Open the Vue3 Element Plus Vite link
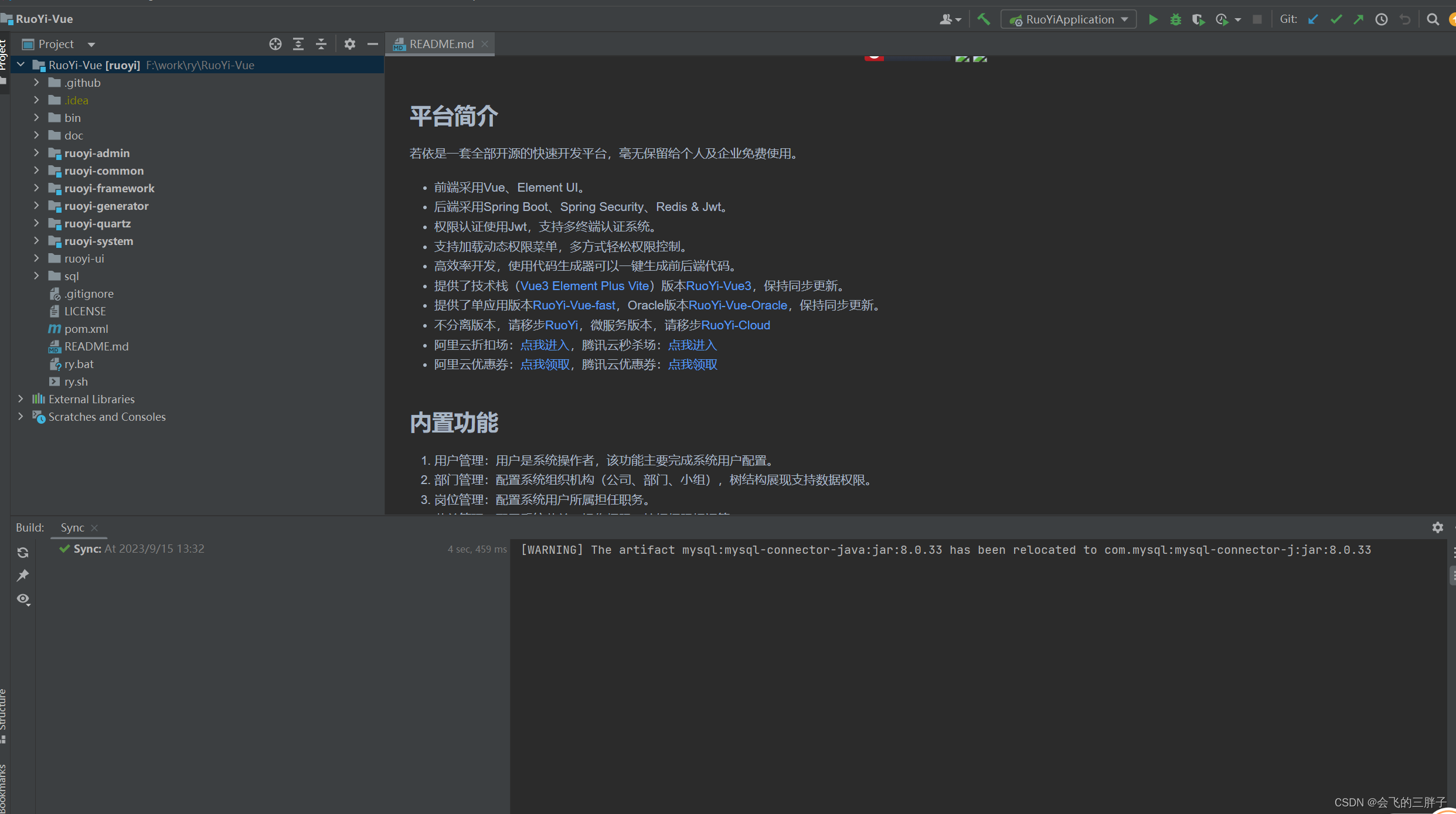 pyautogui.click(x=584, y=286)
